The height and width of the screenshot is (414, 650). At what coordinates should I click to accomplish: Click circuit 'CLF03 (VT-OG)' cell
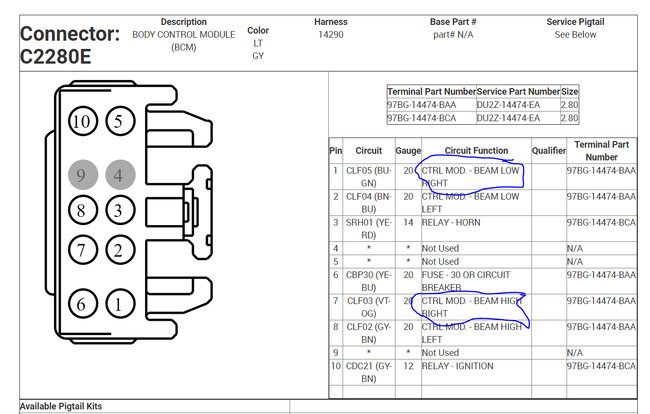[369, 307]
